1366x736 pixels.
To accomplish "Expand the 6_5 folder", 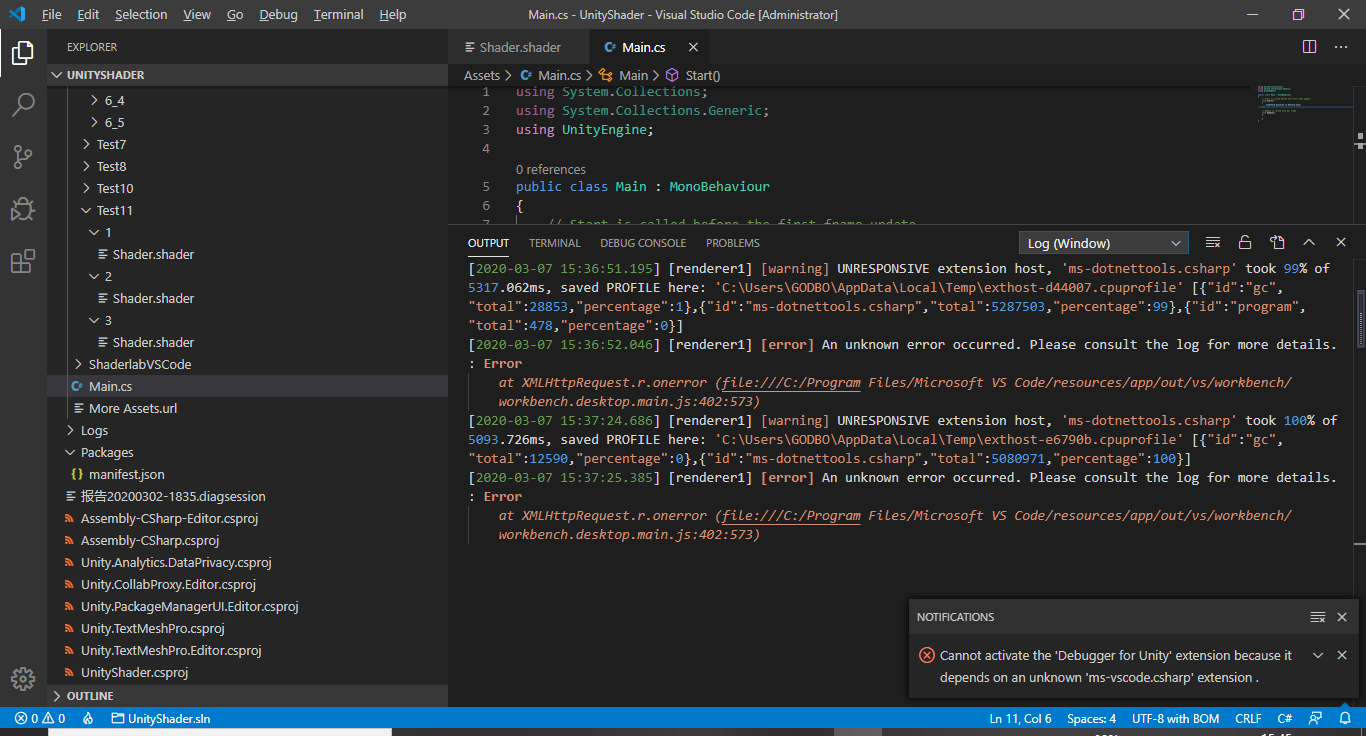I will [248, 122].
